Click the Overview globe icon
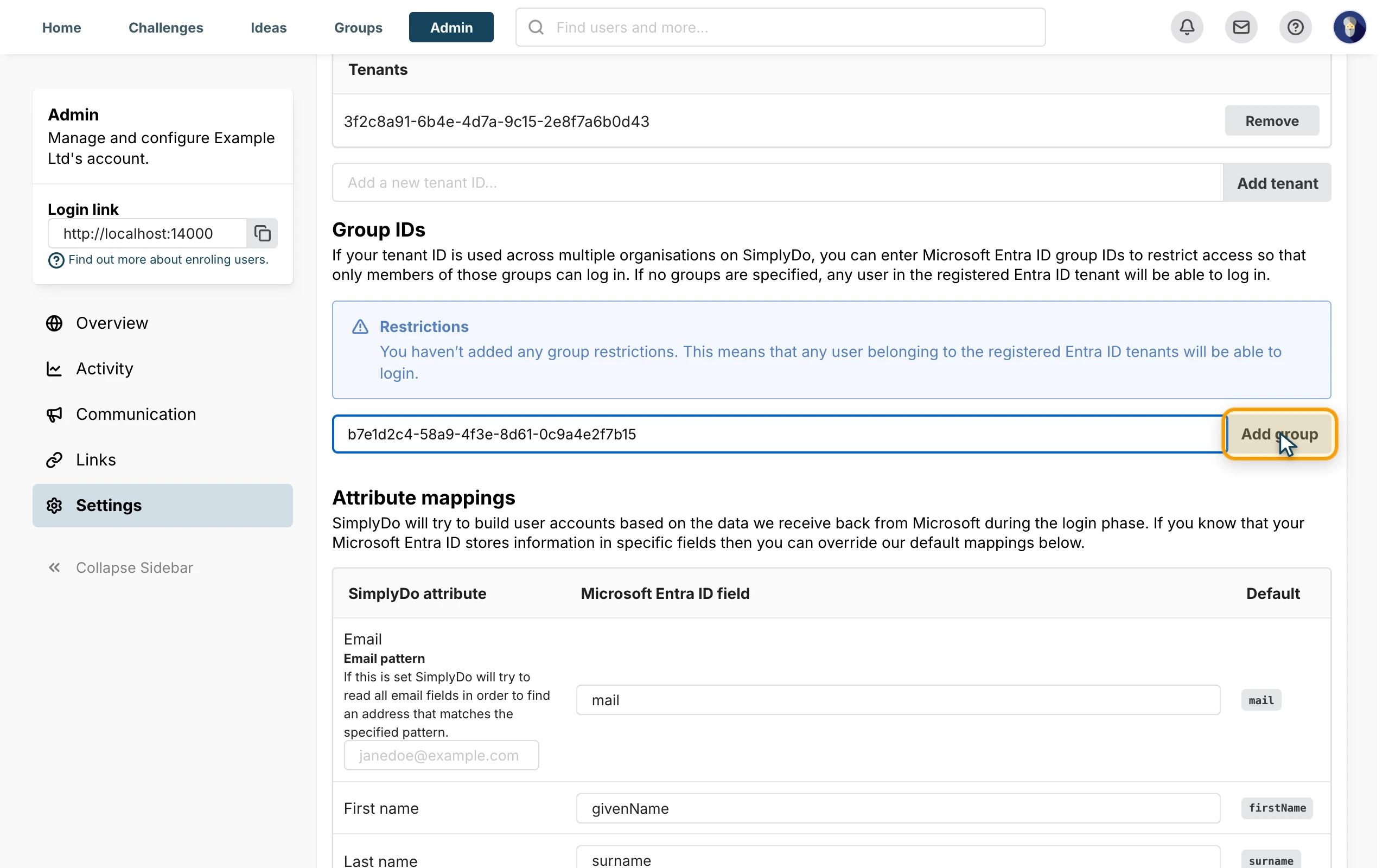 pyautogui.click(x=54, y=323)
